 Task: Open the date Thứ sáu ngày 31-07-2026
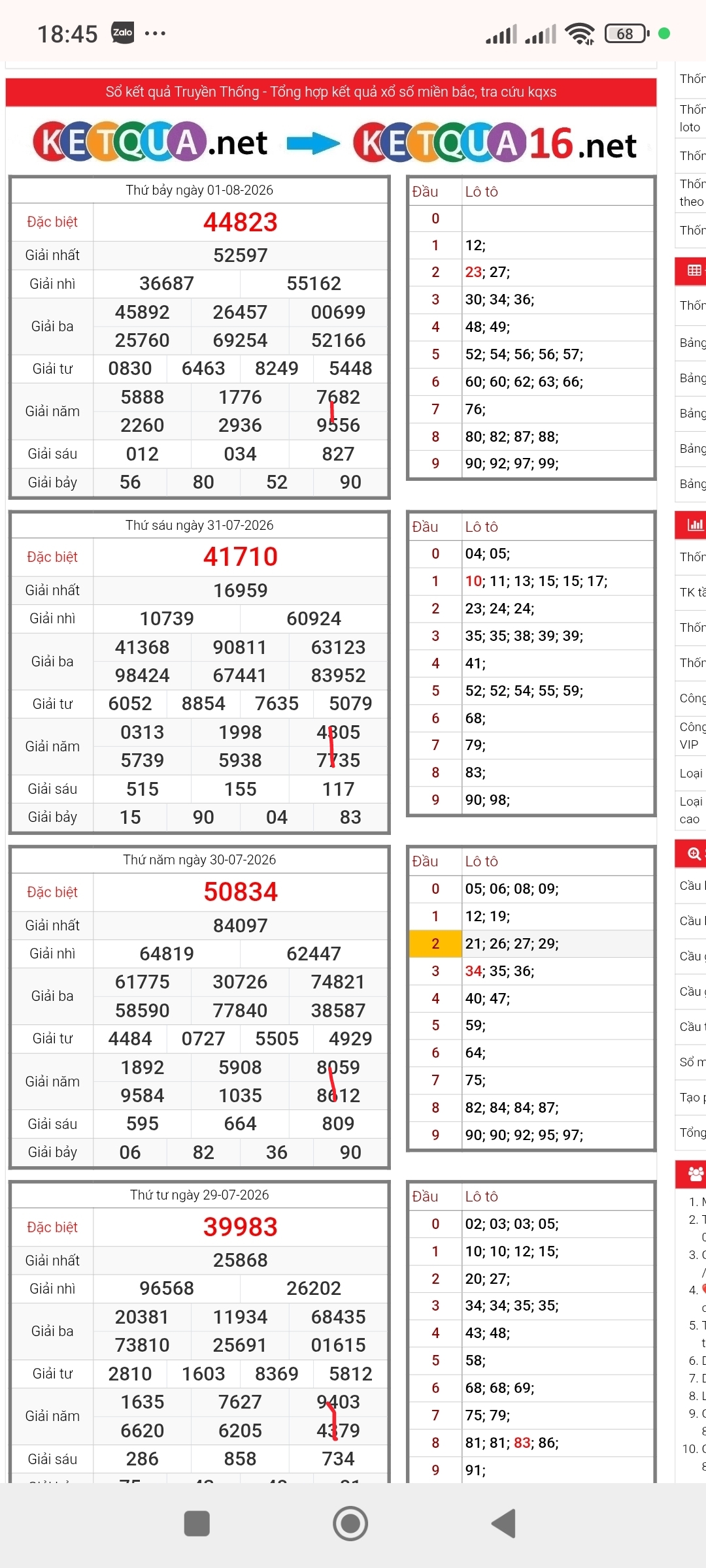coord(199,525)
